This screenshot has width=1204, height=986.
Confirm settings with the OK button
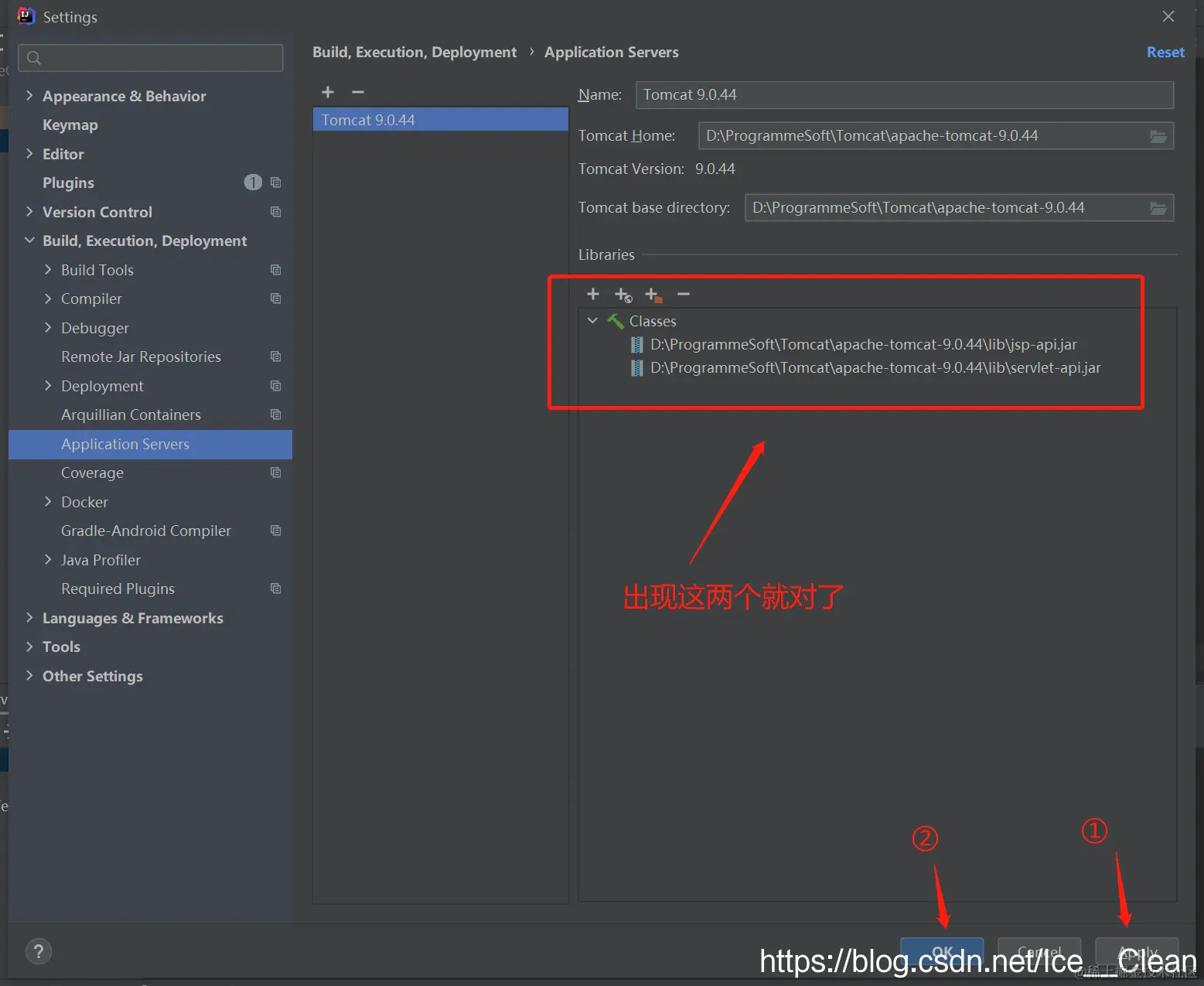pos(942,952)
